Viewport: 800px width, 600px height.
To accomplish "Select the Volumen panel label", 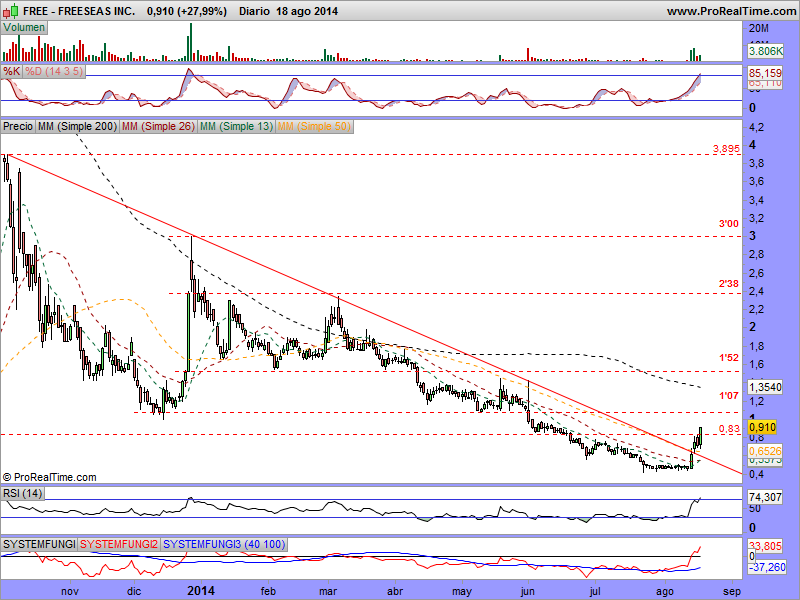I will tap(24, 28).
